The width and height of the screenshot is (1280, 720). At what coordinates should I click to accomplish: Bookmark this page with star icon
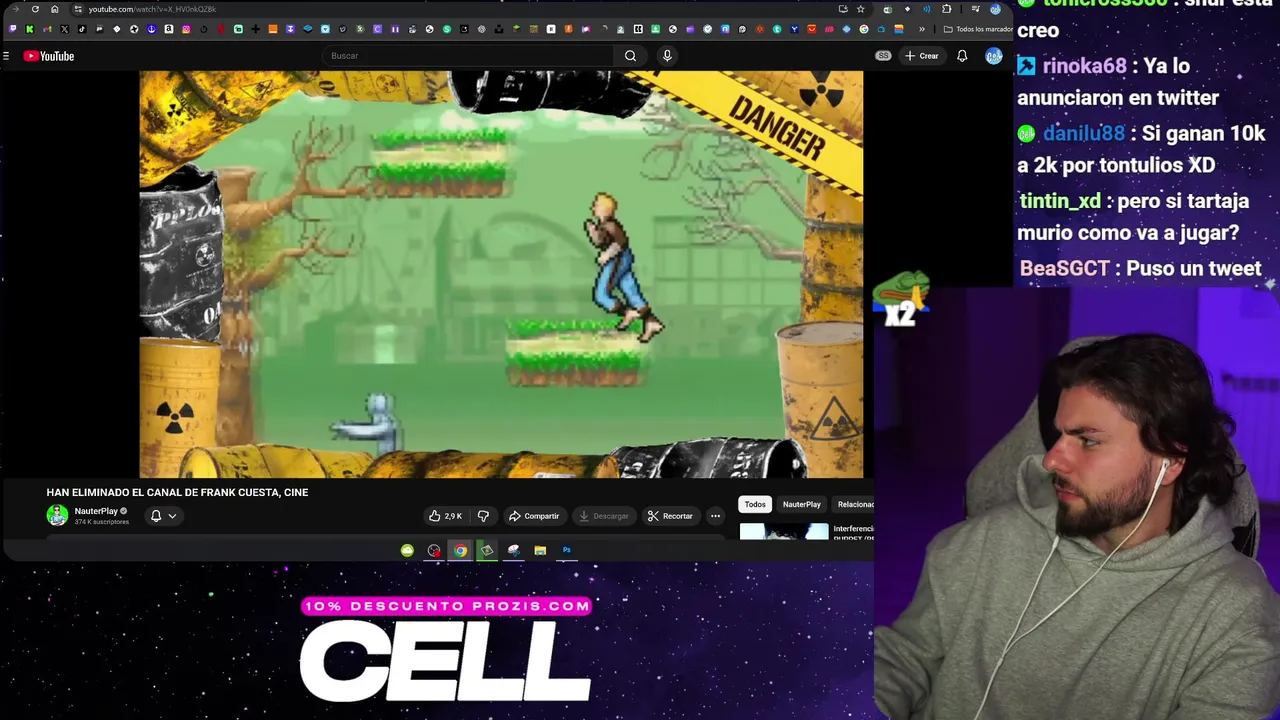point(860,9)
